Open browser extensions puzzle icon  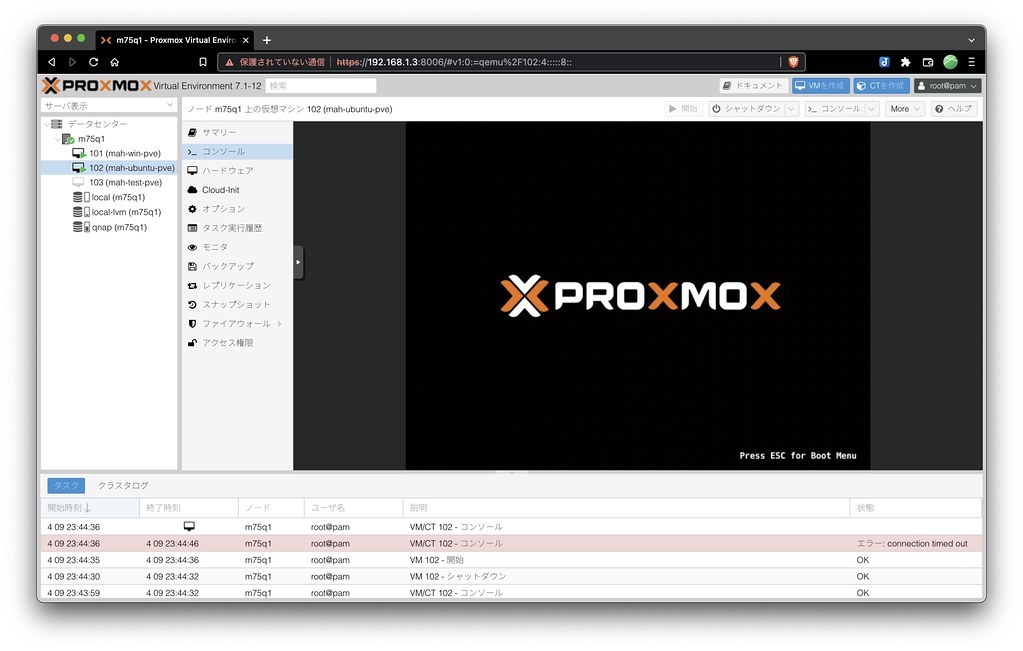(906, 62)
